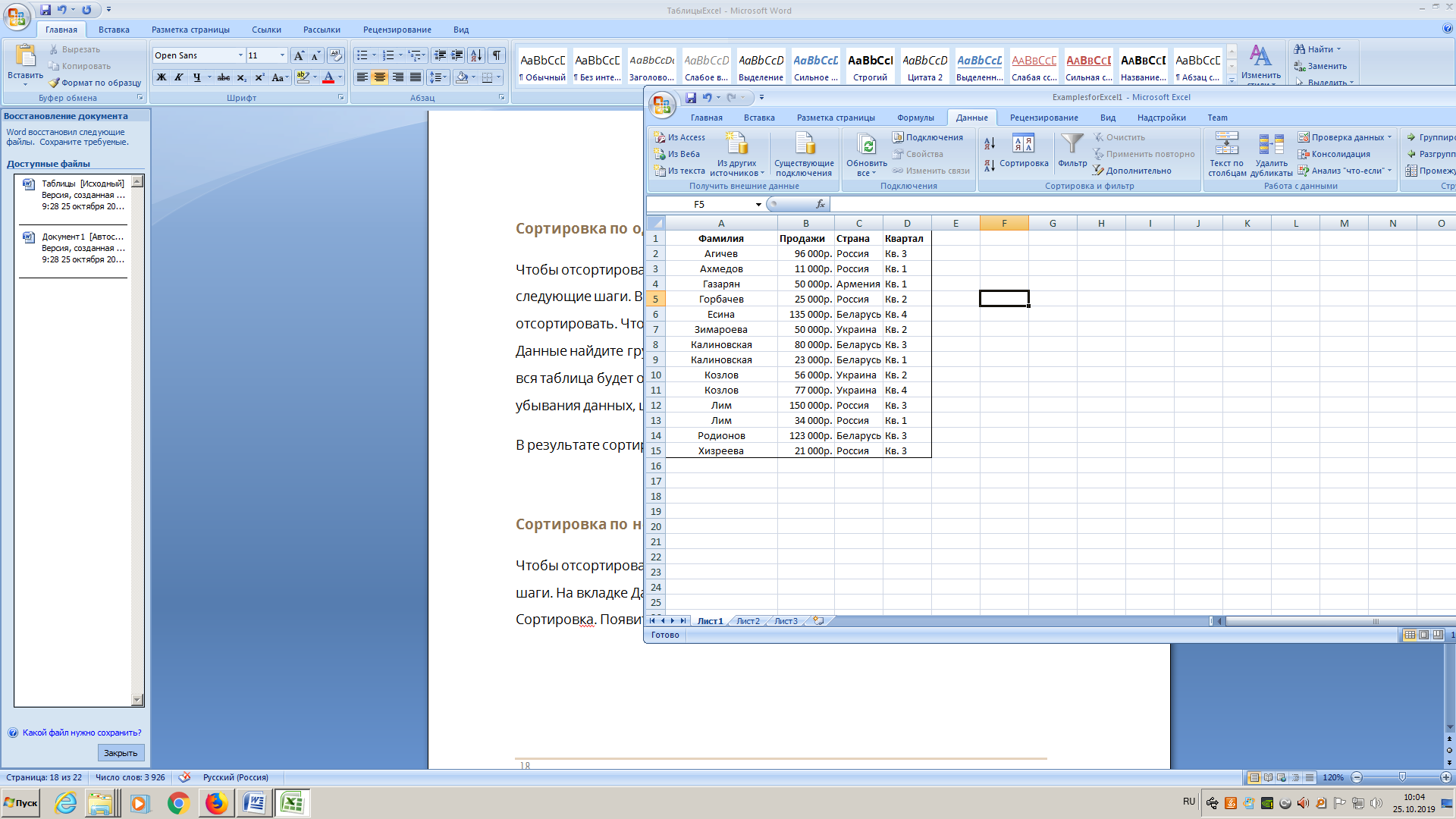
Task: Toggle justify alignment in Word
Action: (x=415, y=77)
